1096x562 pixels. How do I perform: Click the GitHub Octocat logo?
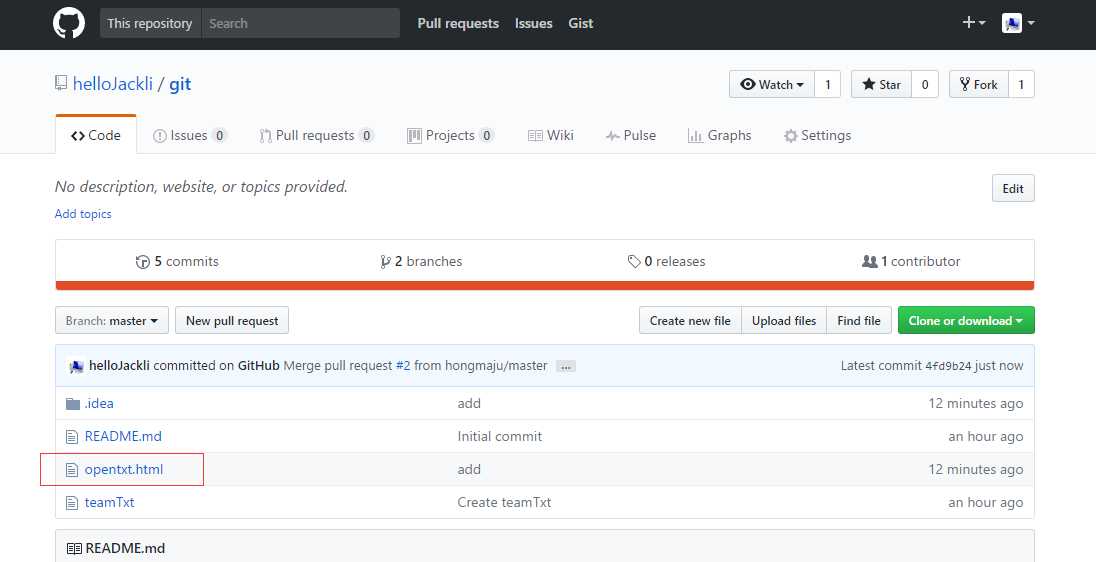69,23
